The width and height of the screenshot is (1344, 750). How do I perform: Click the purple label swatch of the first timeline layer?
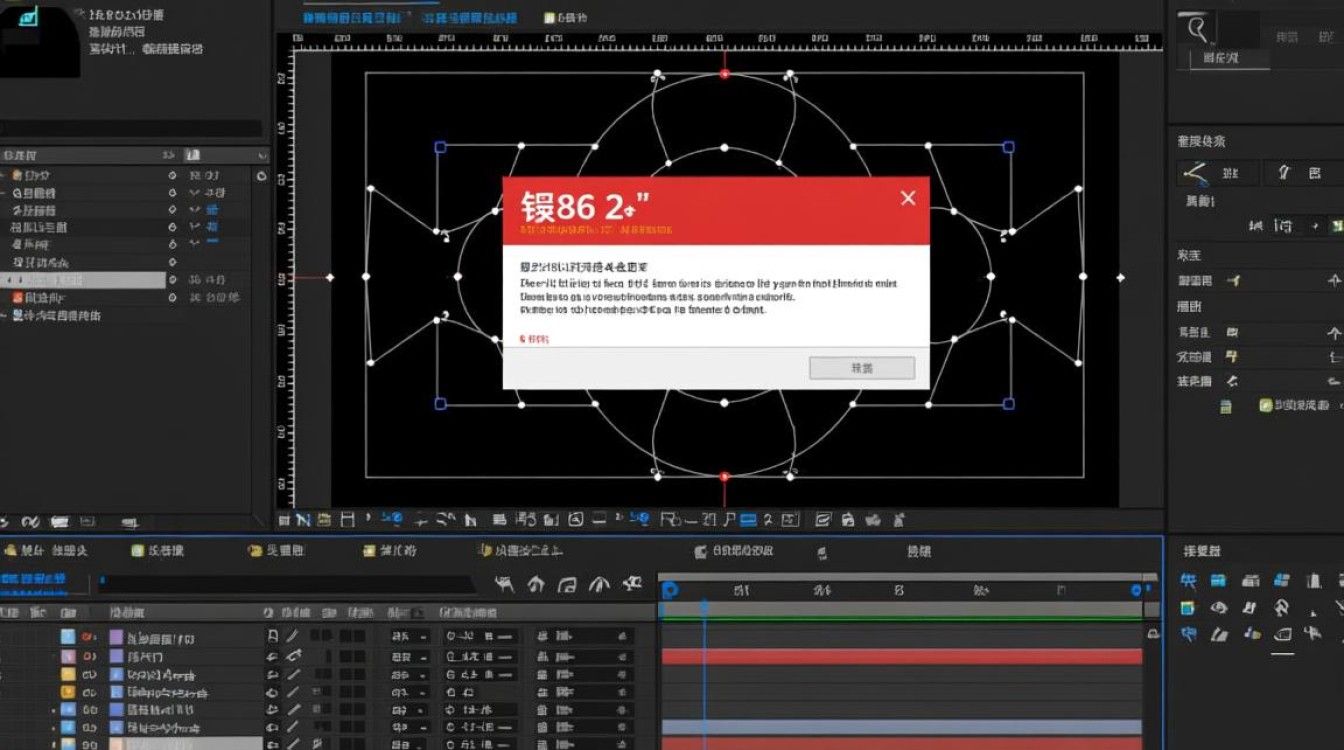tap(116, 637)
